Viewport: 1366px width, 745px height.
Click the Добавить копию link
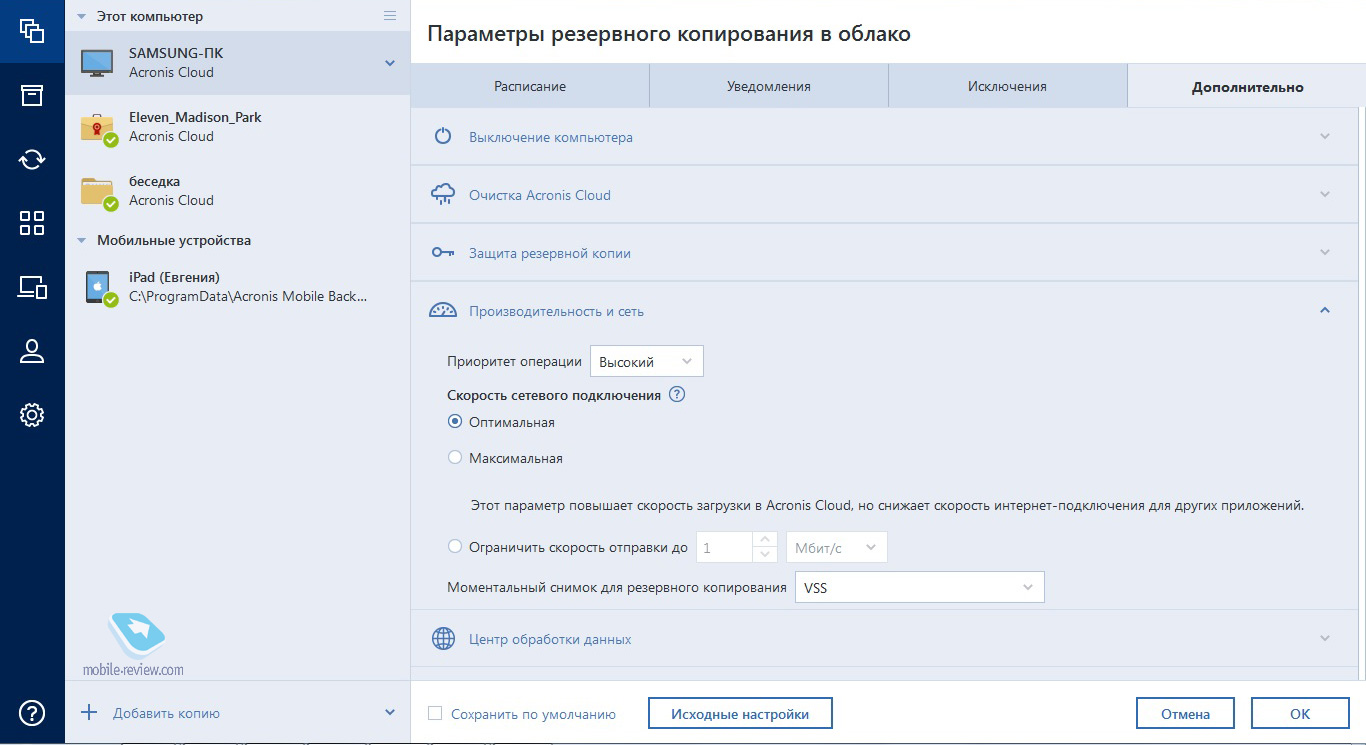click(166, 713)
